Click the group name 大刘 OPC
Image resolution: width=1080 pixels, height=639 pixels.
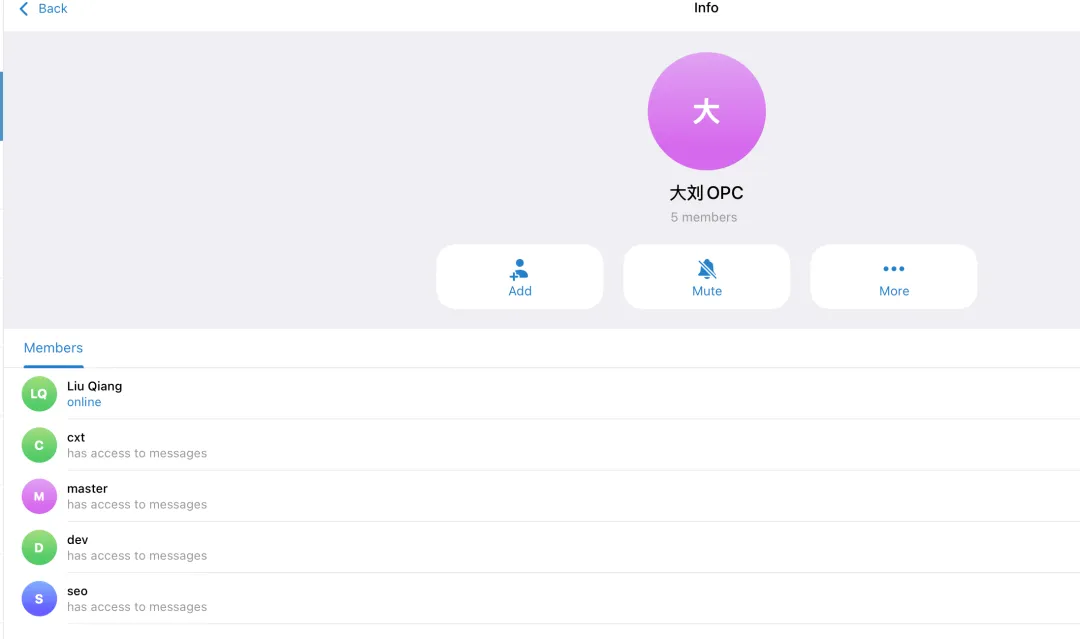pyautogui.click(x=706, y=193)
